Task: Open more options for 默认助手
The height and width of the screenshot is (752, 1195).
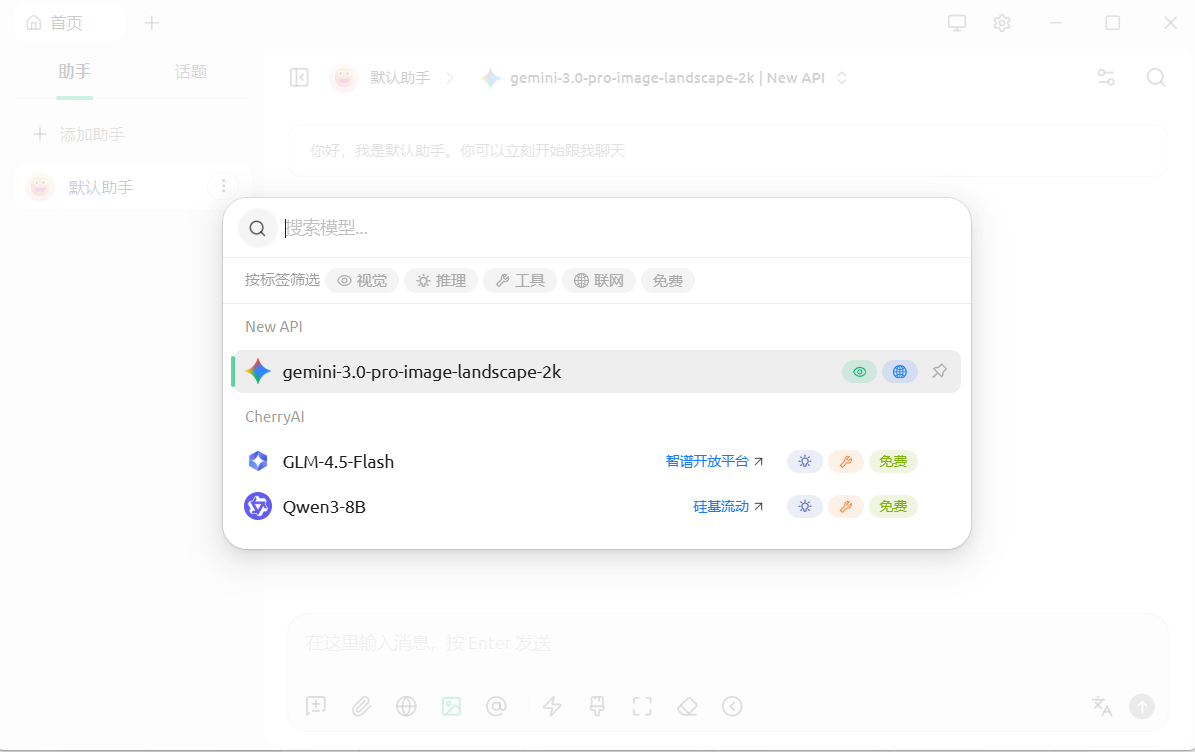Action: point(223,186)
